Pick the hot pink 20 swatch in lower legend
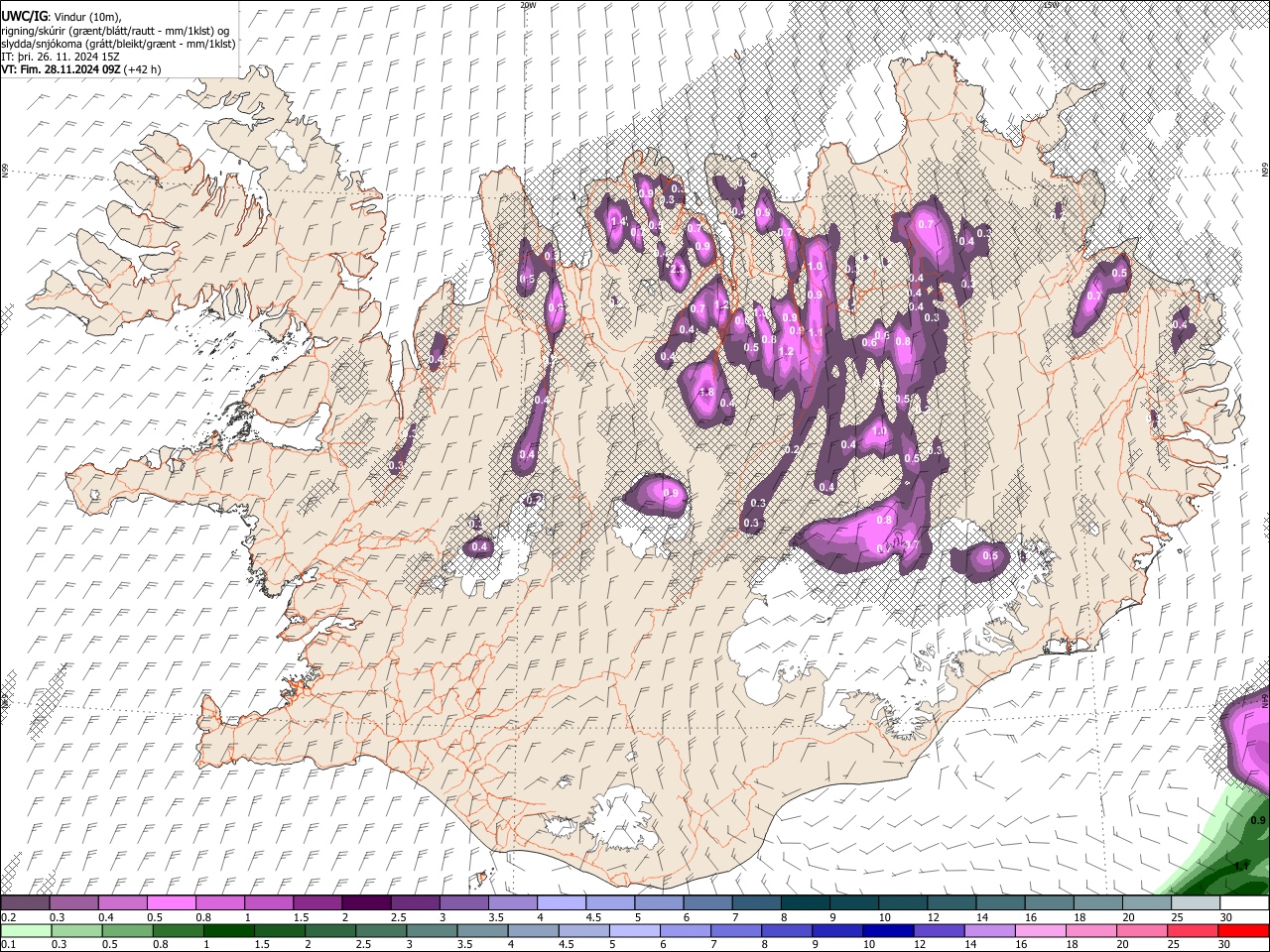1270x952 pixels. pyautogui.click(x=1143, y=930)
